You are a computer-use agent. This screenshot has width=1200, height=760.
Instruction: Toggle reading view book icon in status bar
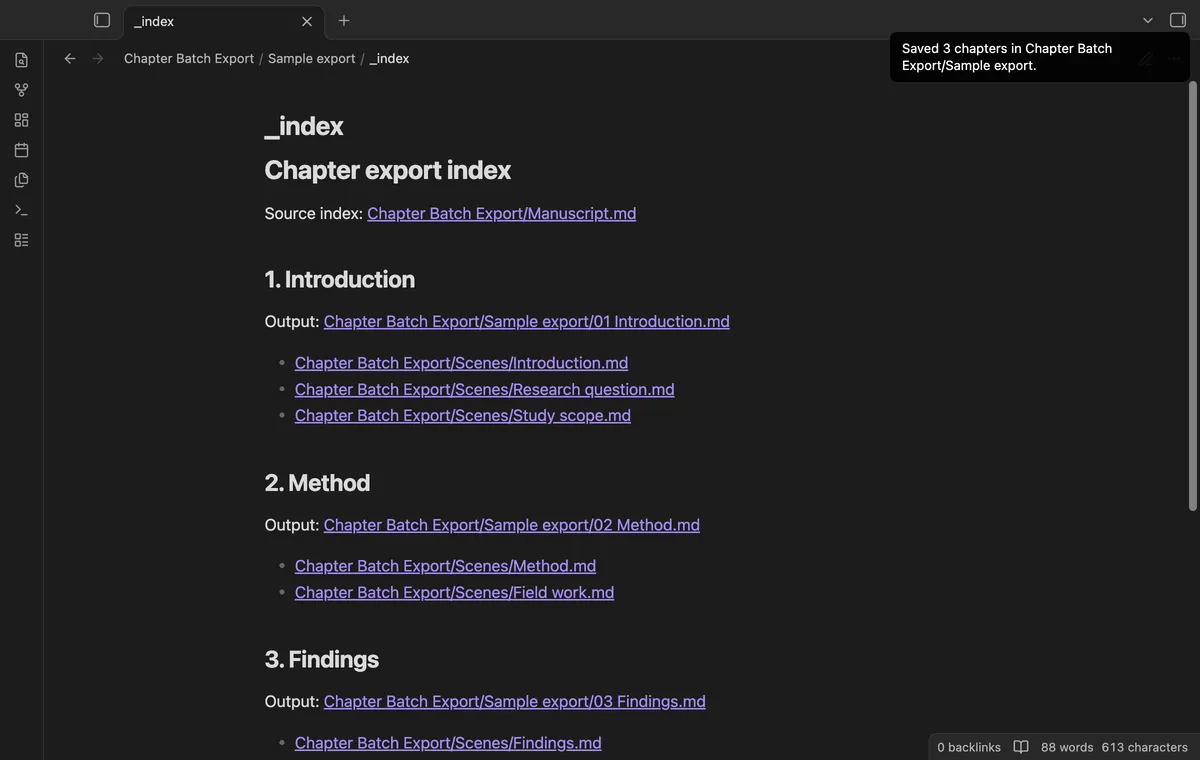1021,747
